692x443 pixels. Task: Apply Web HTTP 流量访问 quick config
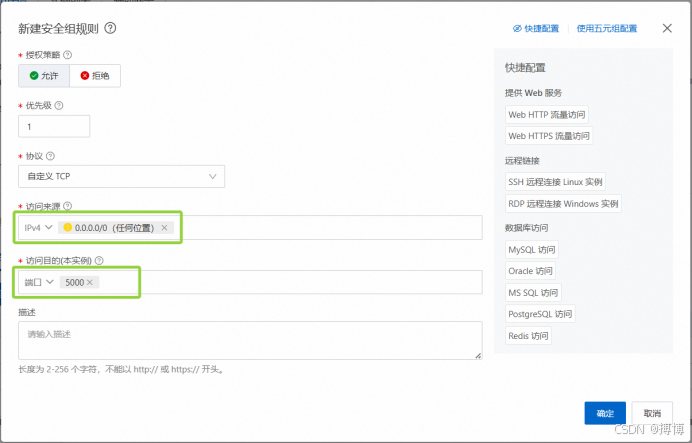tap(547, 115)
